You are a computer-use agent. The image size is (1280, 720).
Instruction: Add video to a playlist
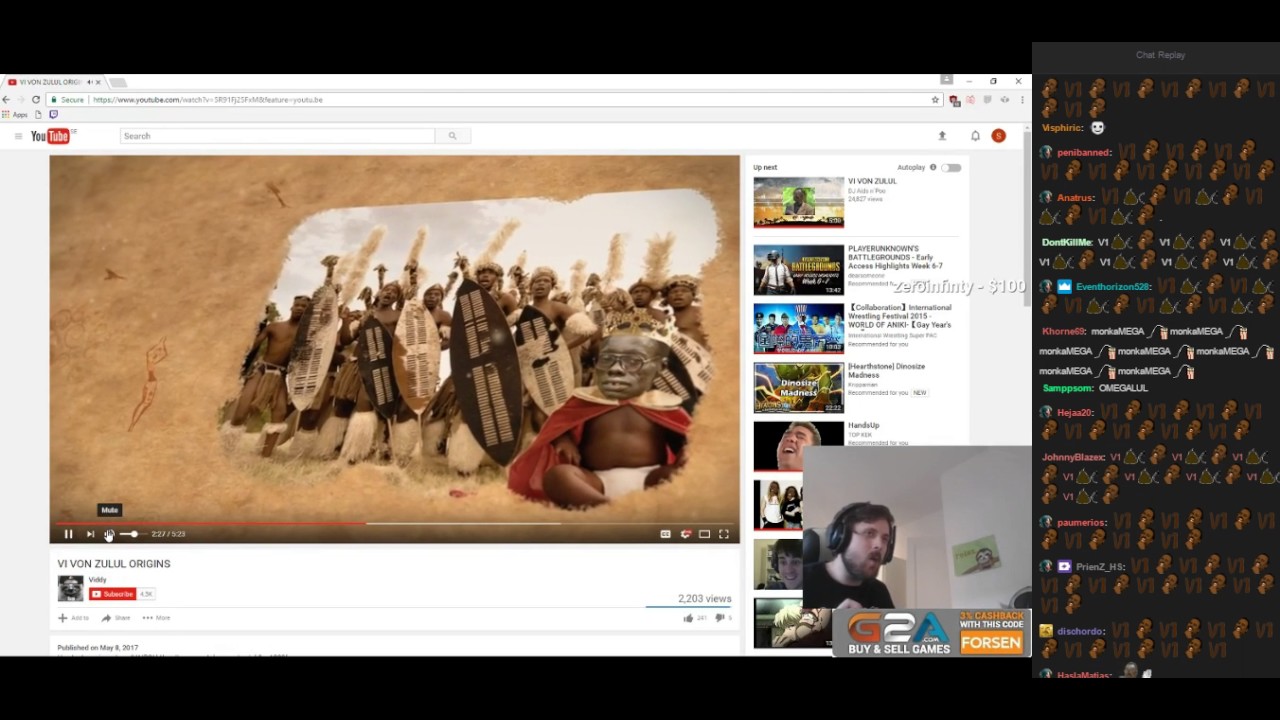[74, 618]
